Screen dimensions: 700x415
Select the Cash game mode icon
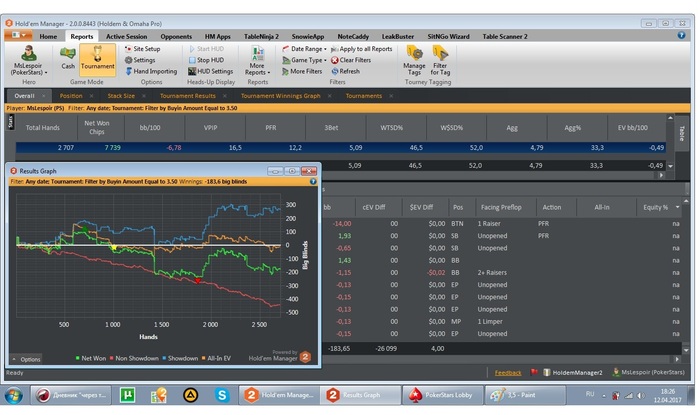click(68, 58)
